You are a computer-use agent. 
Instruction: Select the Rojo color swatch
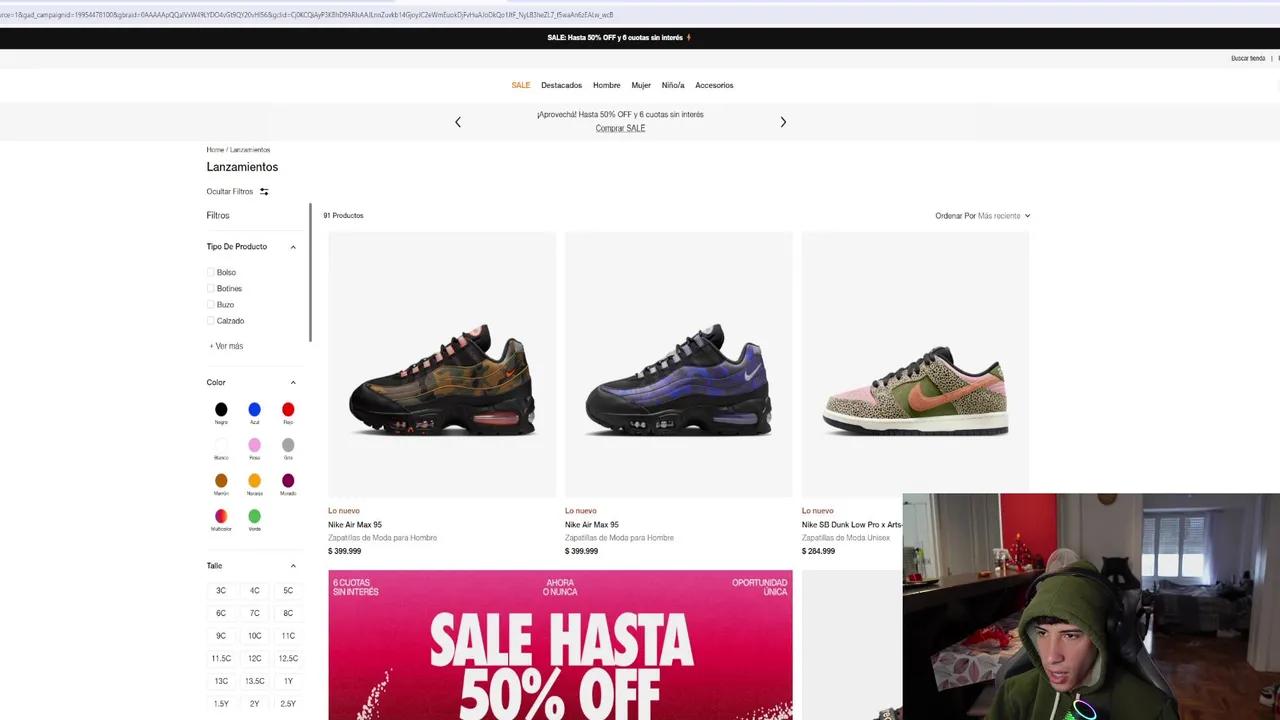coord(288,409)
